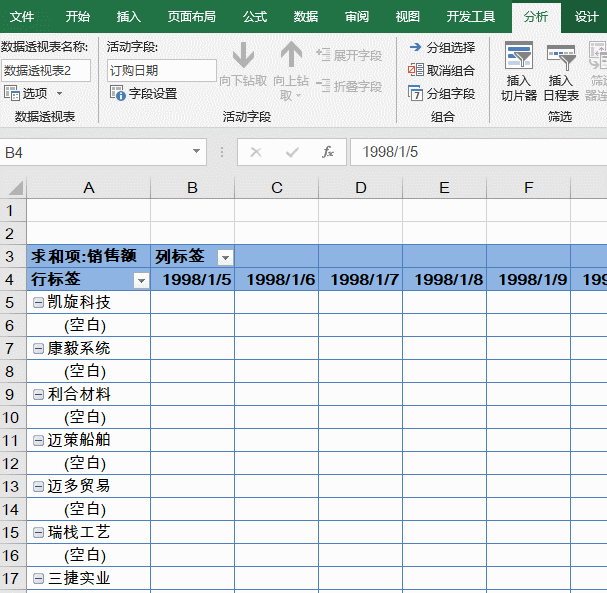Click cell 求和项:销售额

click(89, 256)
